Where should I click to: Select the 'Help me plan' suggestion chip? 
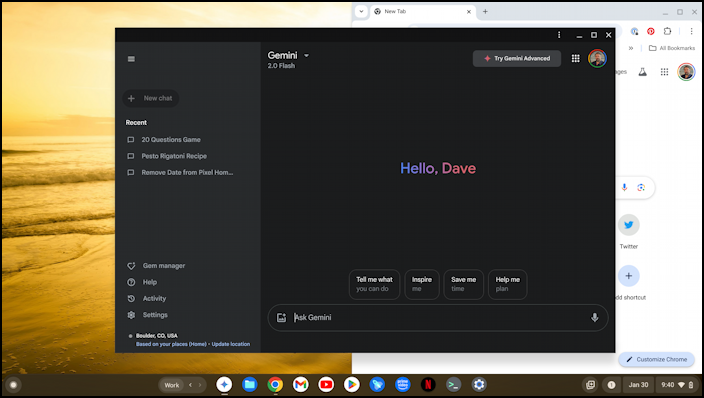click(507, 284)
